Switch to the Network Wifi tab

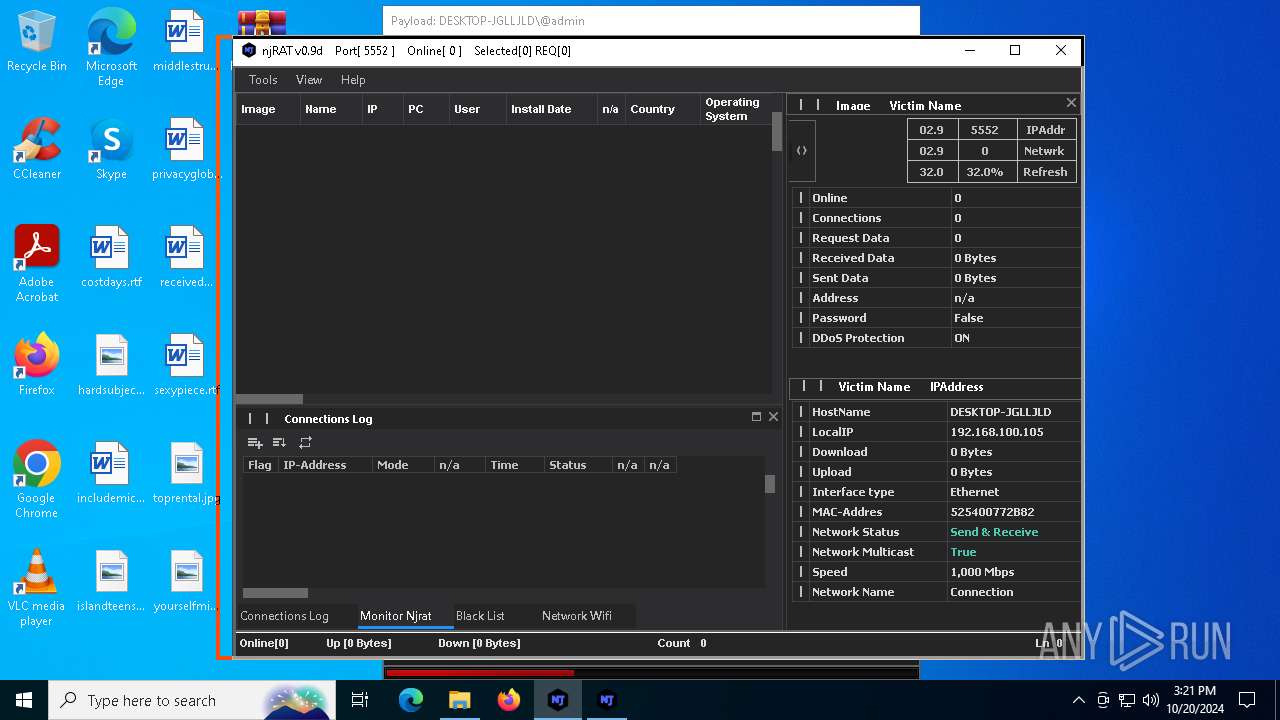point(577,616)
